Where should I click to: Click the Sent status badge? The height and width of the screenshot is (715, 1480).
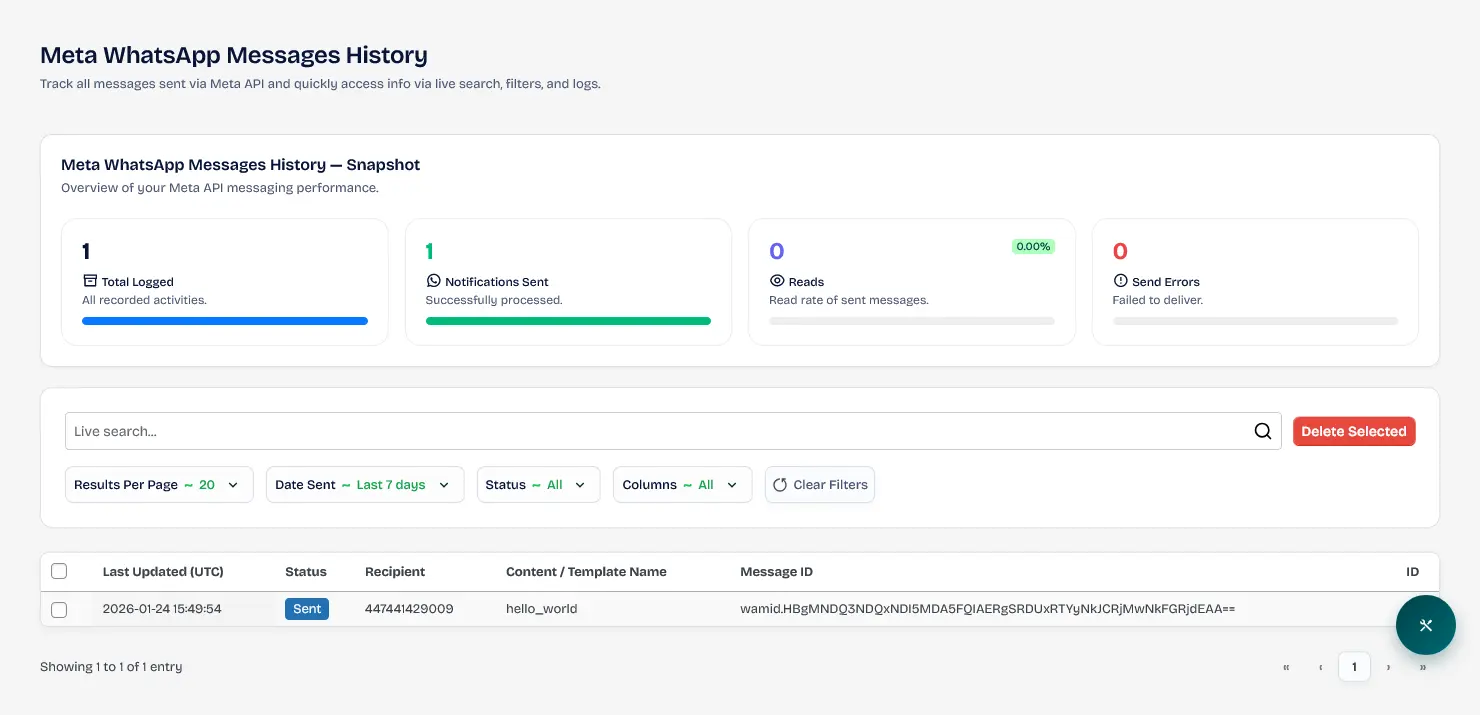pos(307,609)
